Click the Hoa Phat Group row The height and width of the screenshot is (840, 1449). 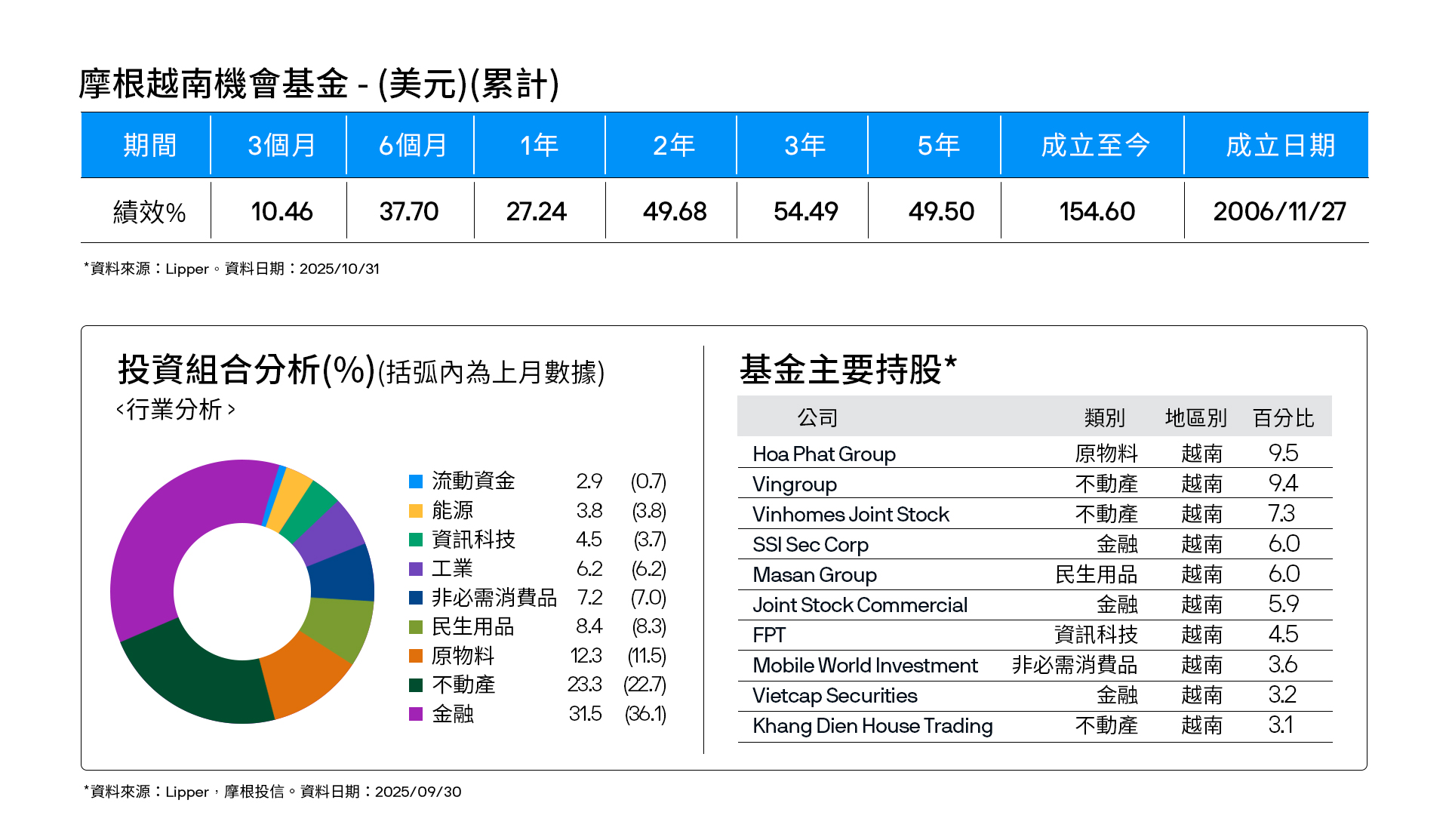pos(824,454)
